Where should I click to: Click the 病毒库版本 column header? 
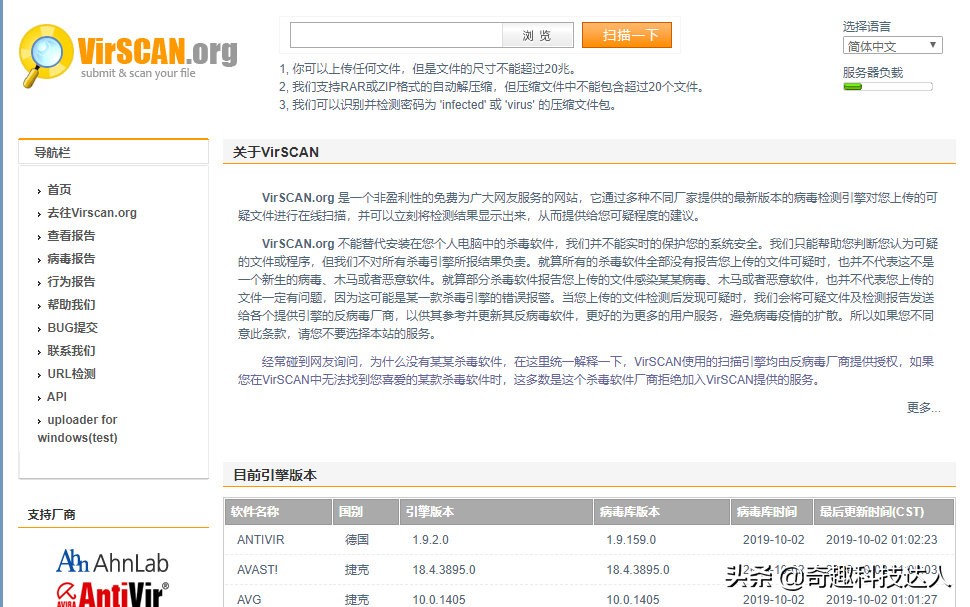click(x=662, y=512)
